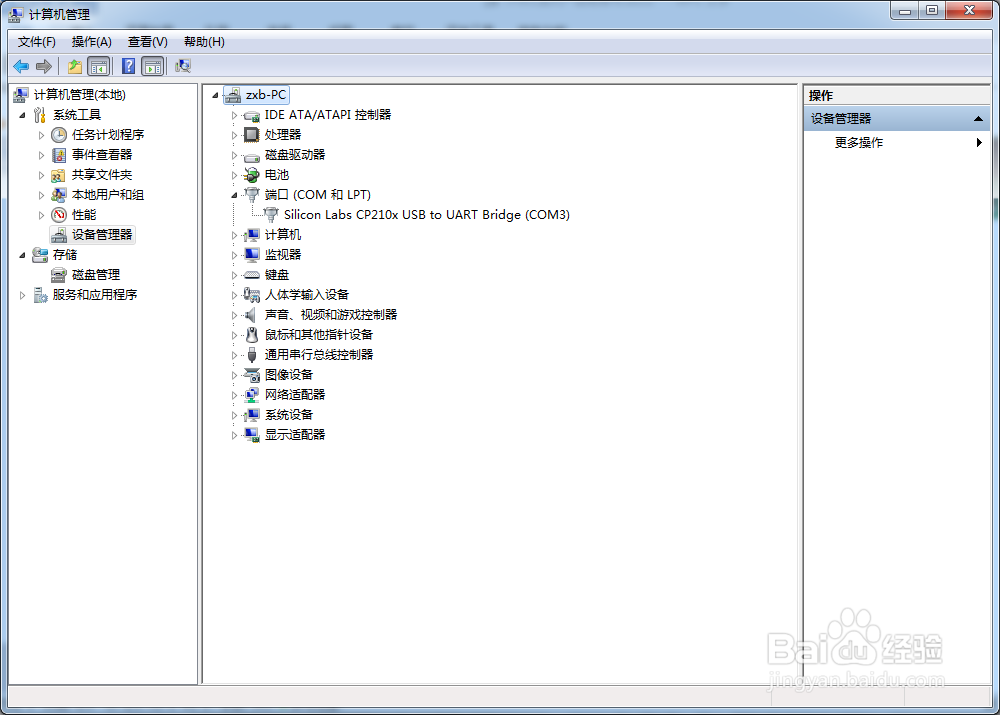Expand the 服务和应用程序 node arrow

pyautogui.click(x=22, y=295)
